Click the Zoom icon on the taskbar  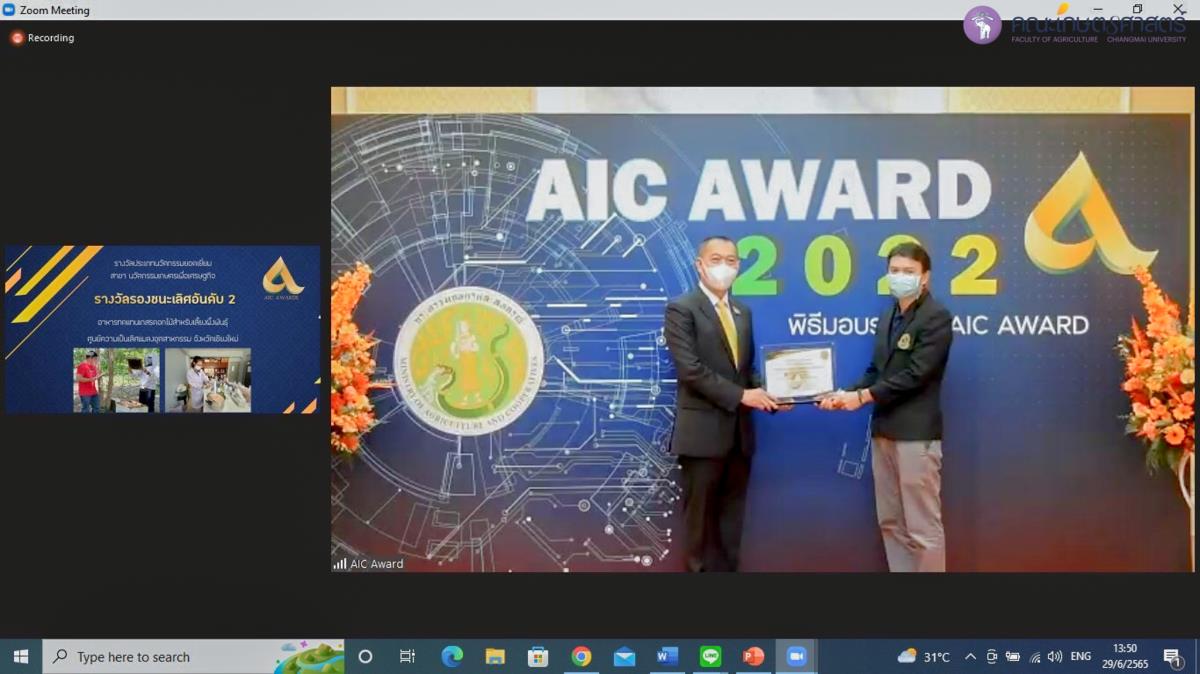[x=797, y=657]
